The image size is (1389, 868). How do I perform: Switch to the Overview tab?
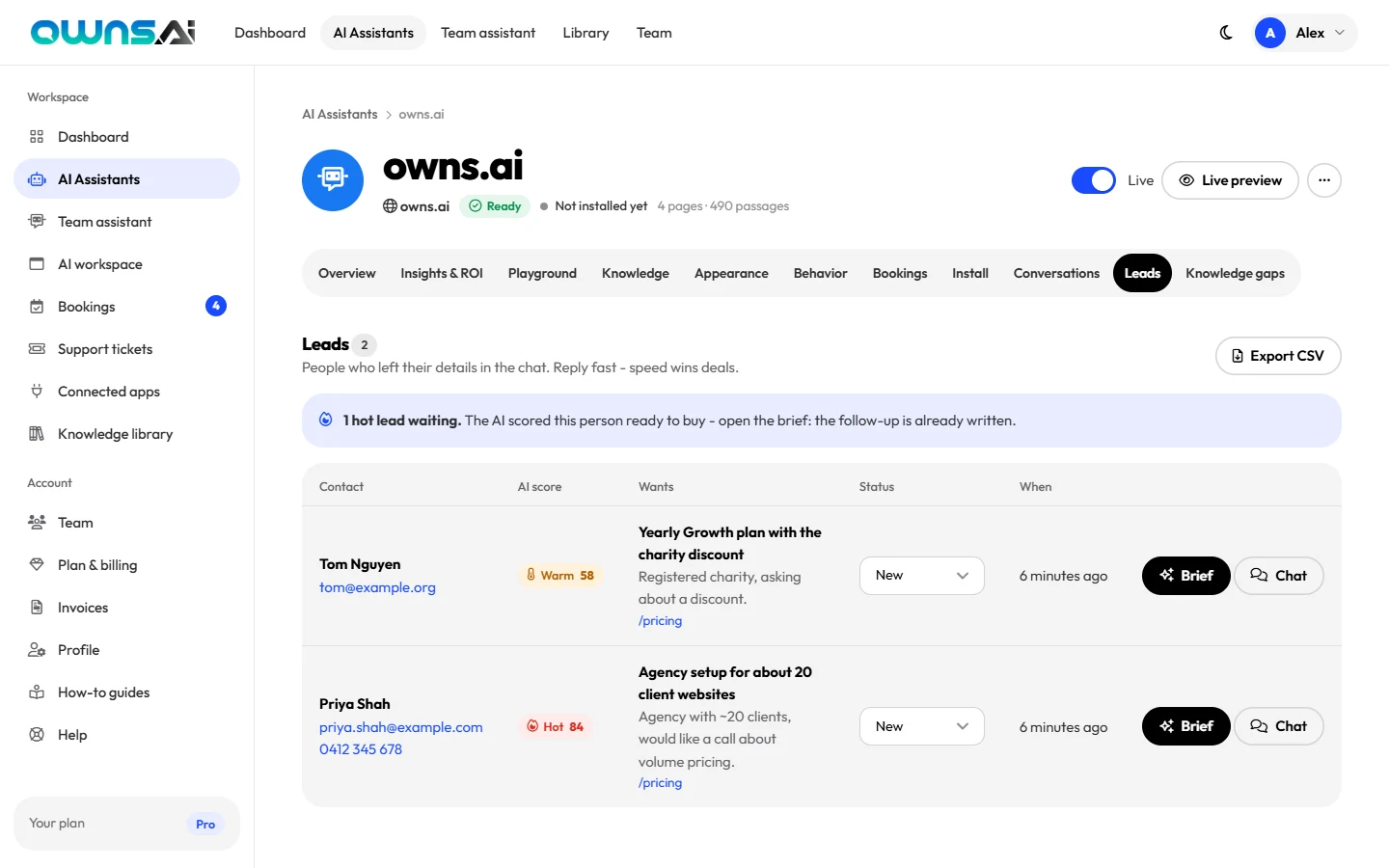[x=347, y=274]
